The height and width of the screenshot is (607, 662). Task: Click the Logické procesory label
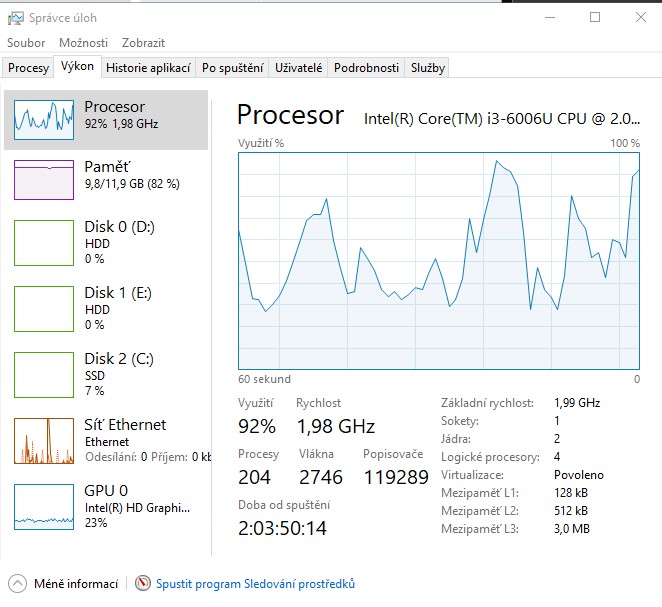(x=490, y=457)
